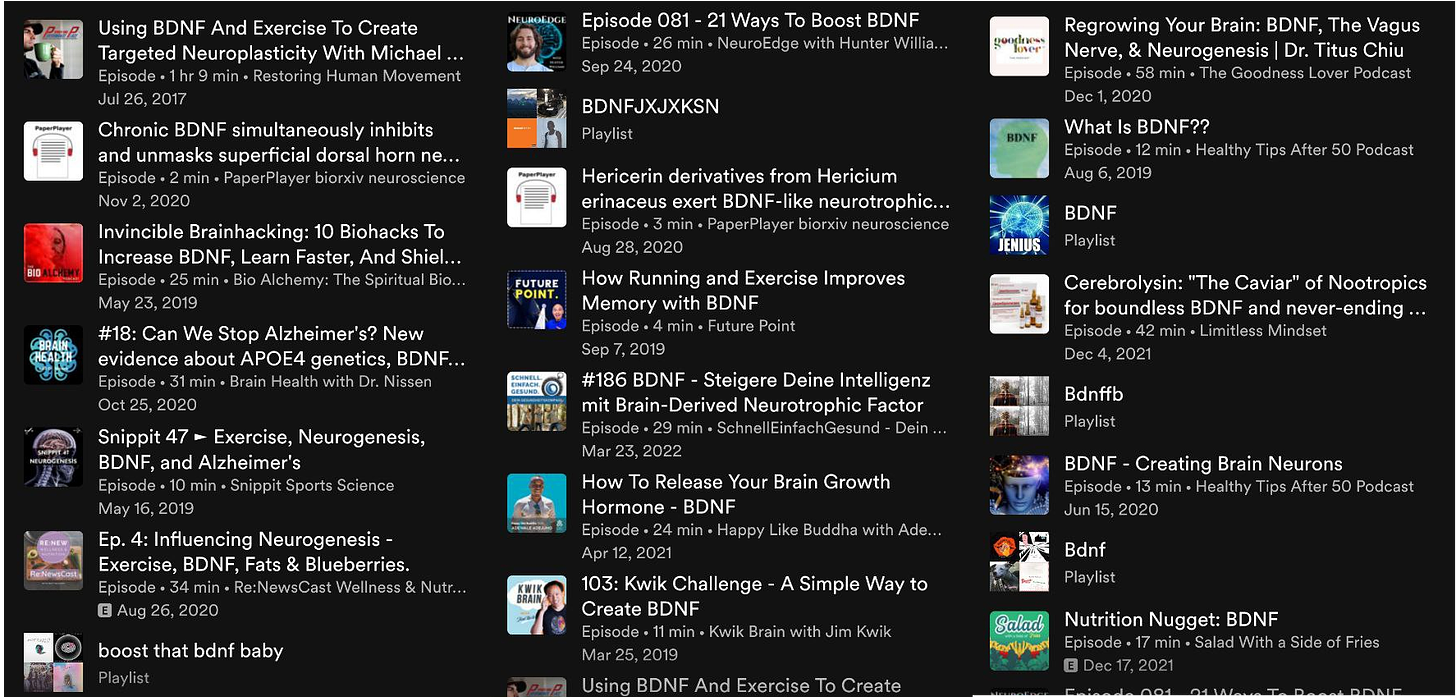Open 'boost that bdnf baby' playlist
1456x697 pixels.
click(190, 651)
